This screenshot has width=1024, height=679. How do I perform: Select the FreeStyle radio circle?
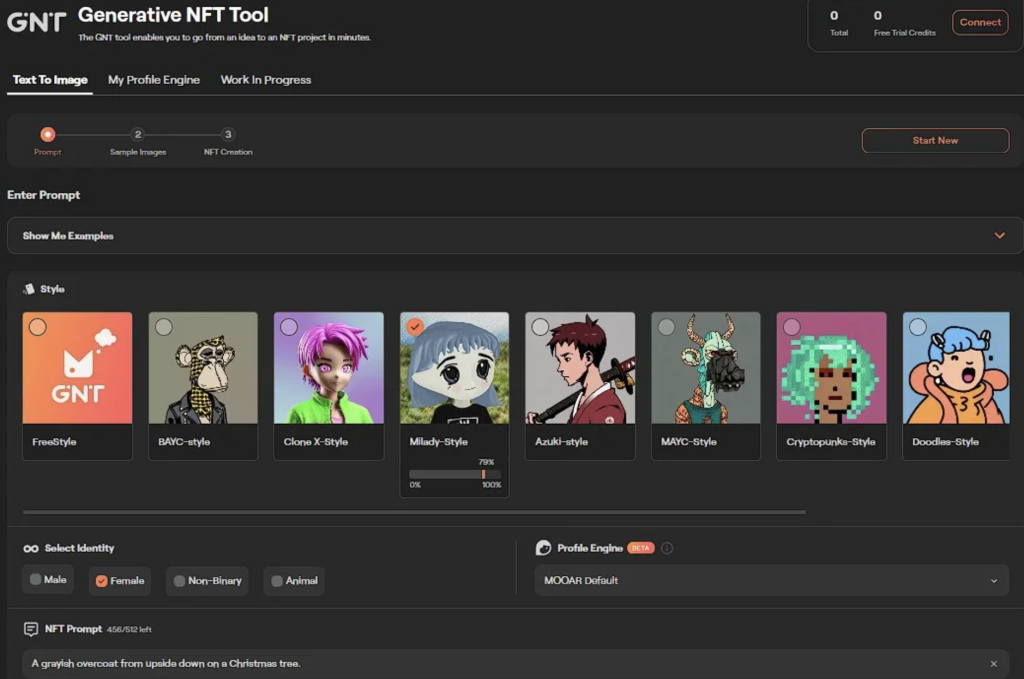(38, 326)
